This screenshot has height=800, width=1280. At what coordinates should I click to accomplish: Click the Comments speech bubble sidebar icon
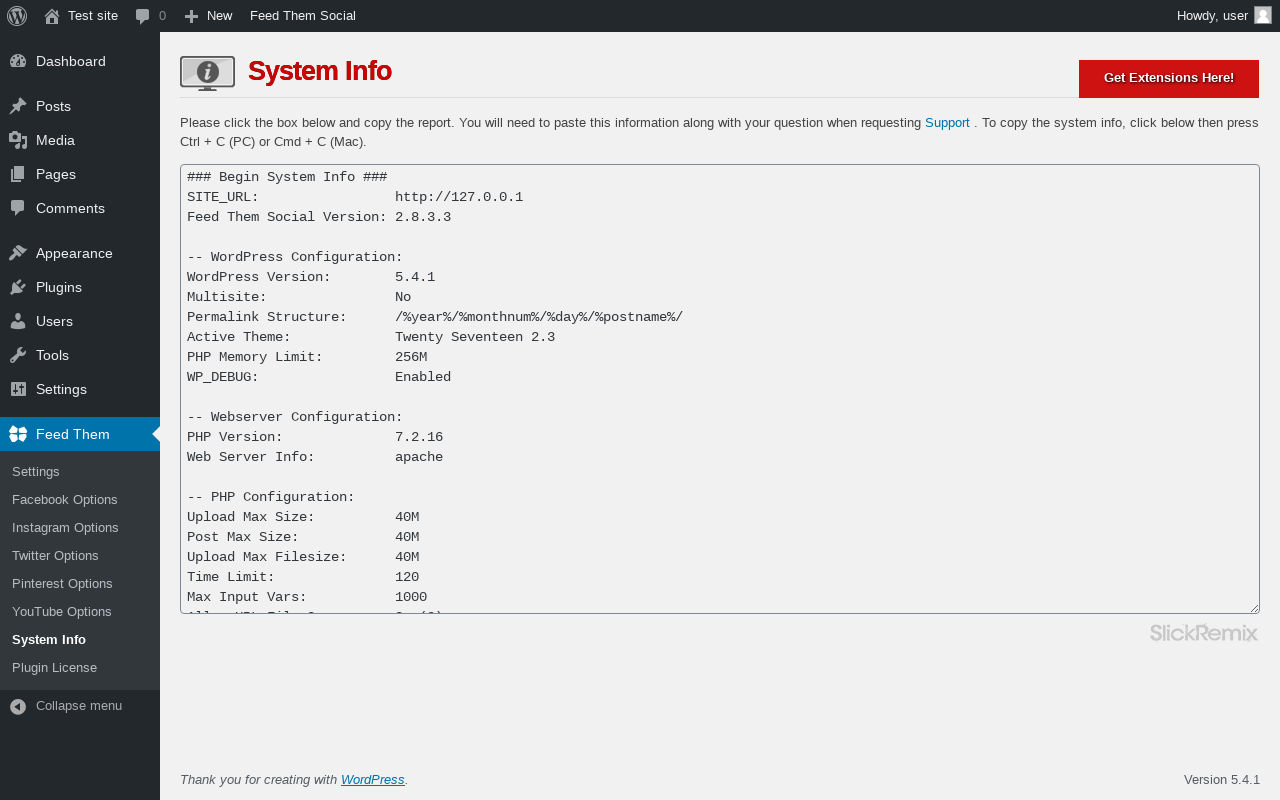pyautogui.click(x=18, y=208)
